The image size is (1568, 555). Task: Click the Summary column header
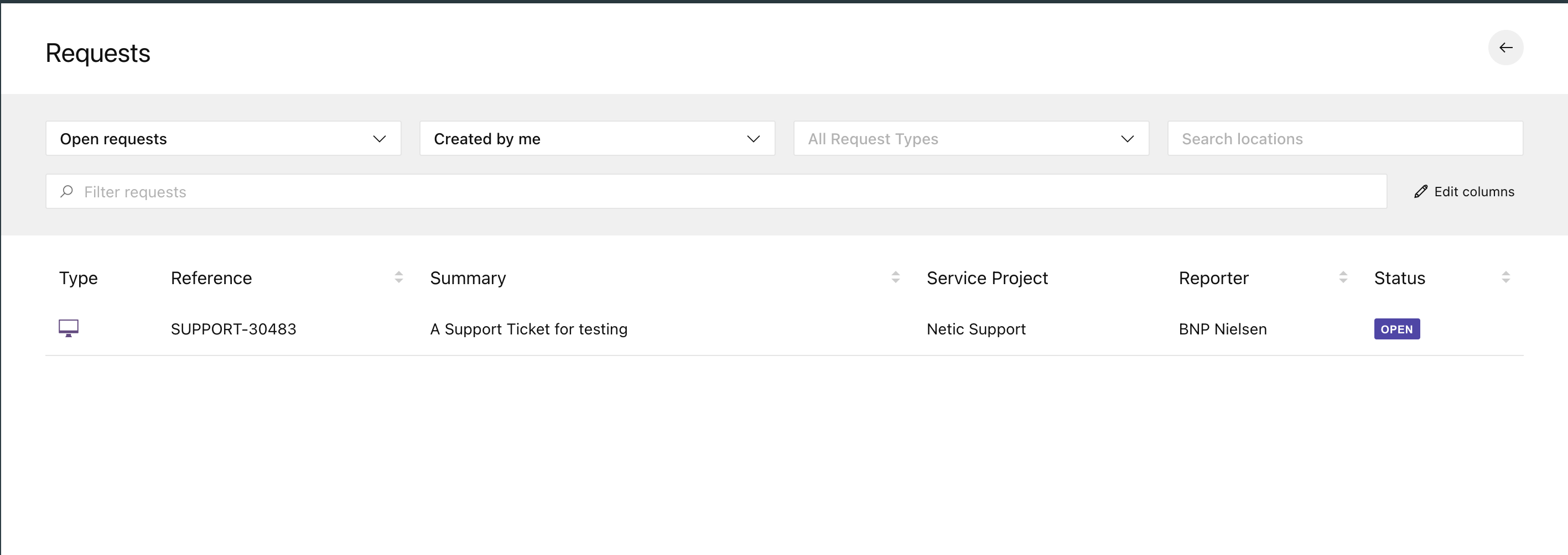(468, 278)
